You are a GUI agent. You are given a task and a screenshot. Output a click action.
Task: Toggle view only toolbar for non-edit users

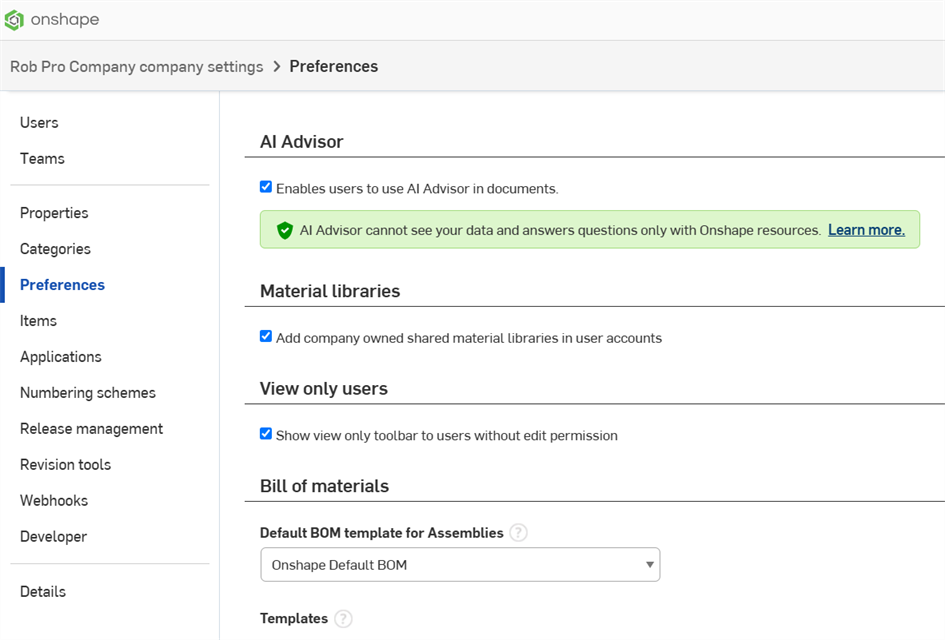tap(265, 435)
